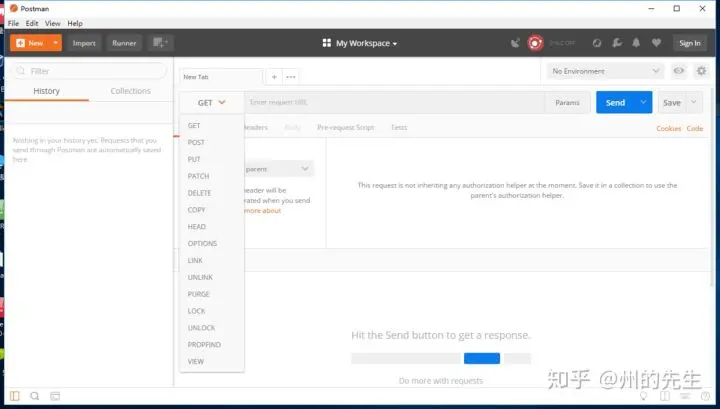Open the wrench settings icon
This screenshot has width=720, height=409.
click(x=617, y=43)
